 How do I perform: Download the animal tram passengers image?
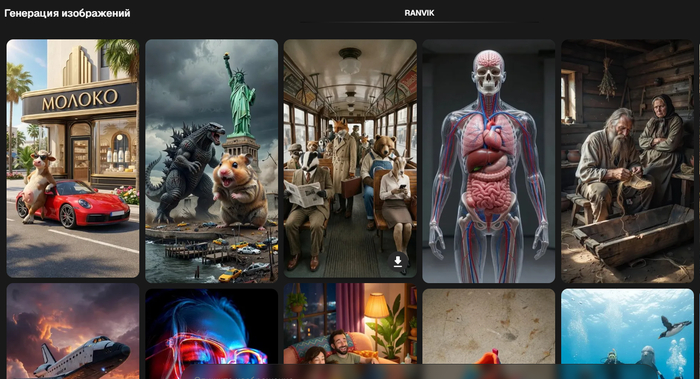tap(398, 261)
